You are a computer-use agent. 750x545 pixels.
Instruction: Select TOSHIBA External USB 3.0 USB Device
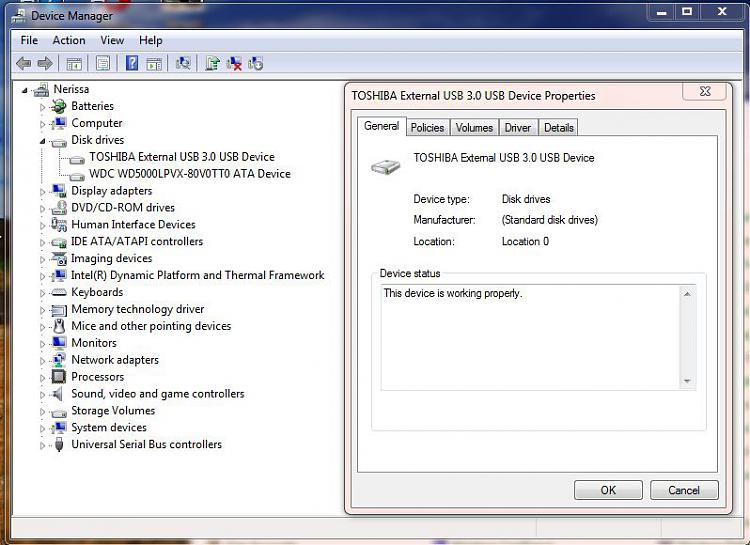click(x=182, y=157)
